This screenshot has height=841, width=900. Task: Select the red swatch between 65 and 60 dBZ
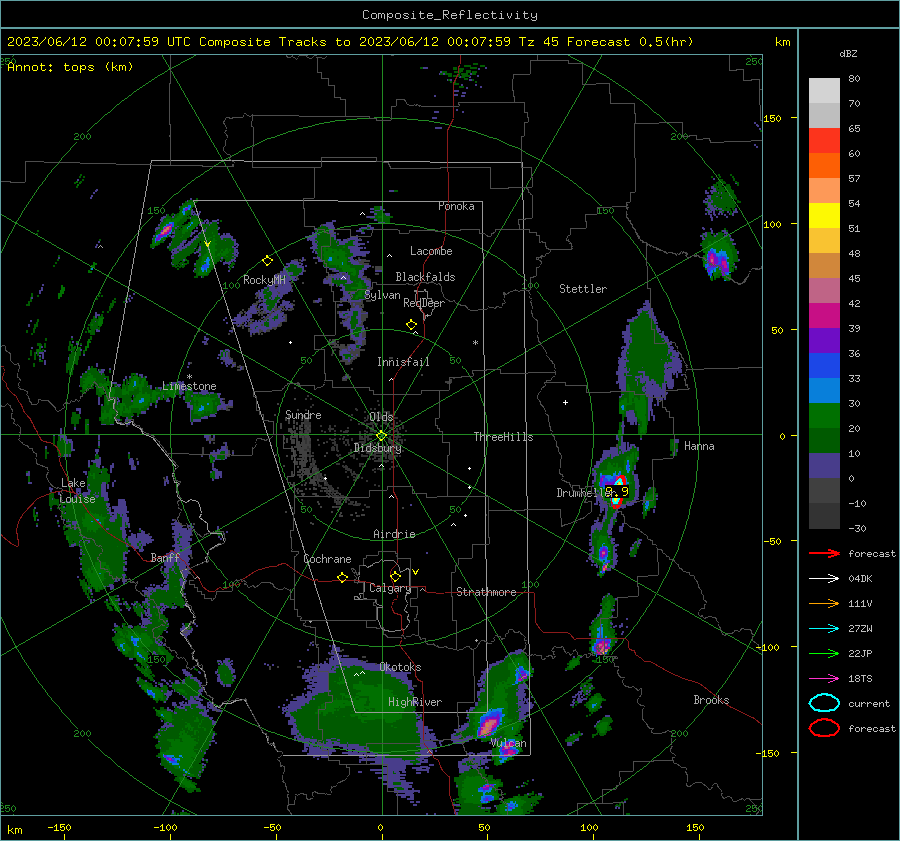point(824,141)
